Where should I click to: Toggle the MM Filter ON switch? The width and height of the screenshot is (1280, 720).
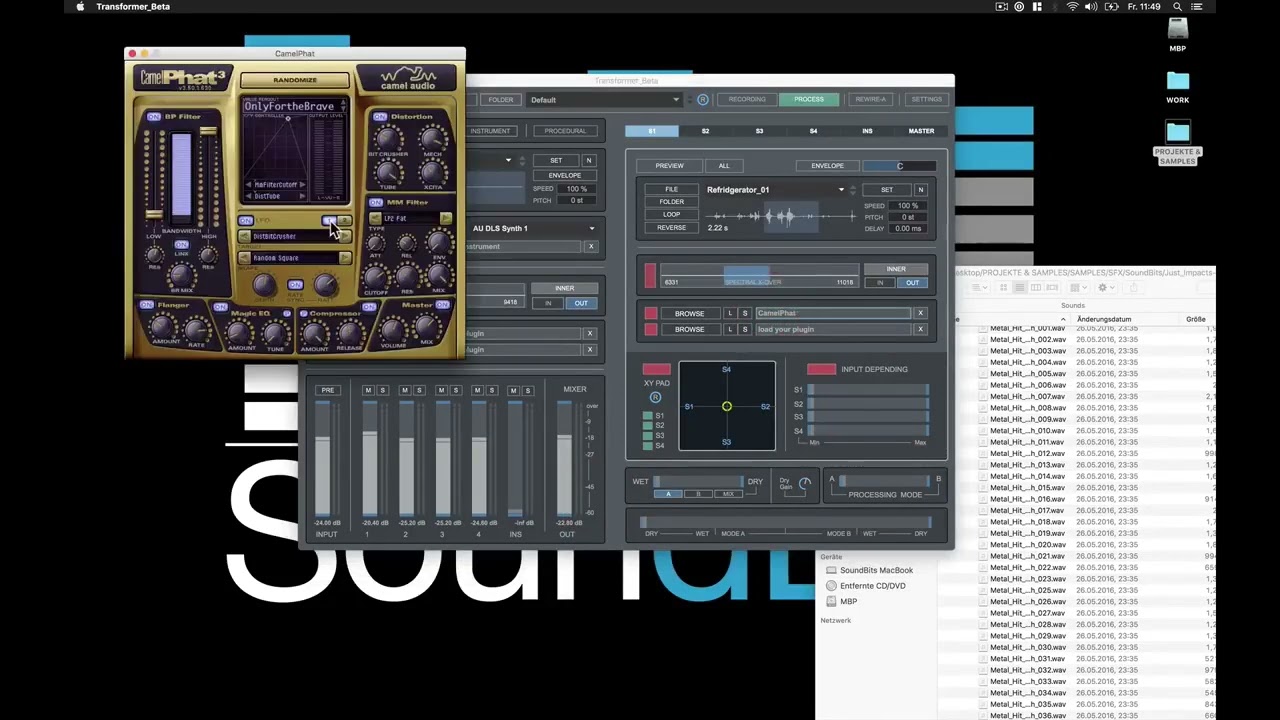[376, 202]
